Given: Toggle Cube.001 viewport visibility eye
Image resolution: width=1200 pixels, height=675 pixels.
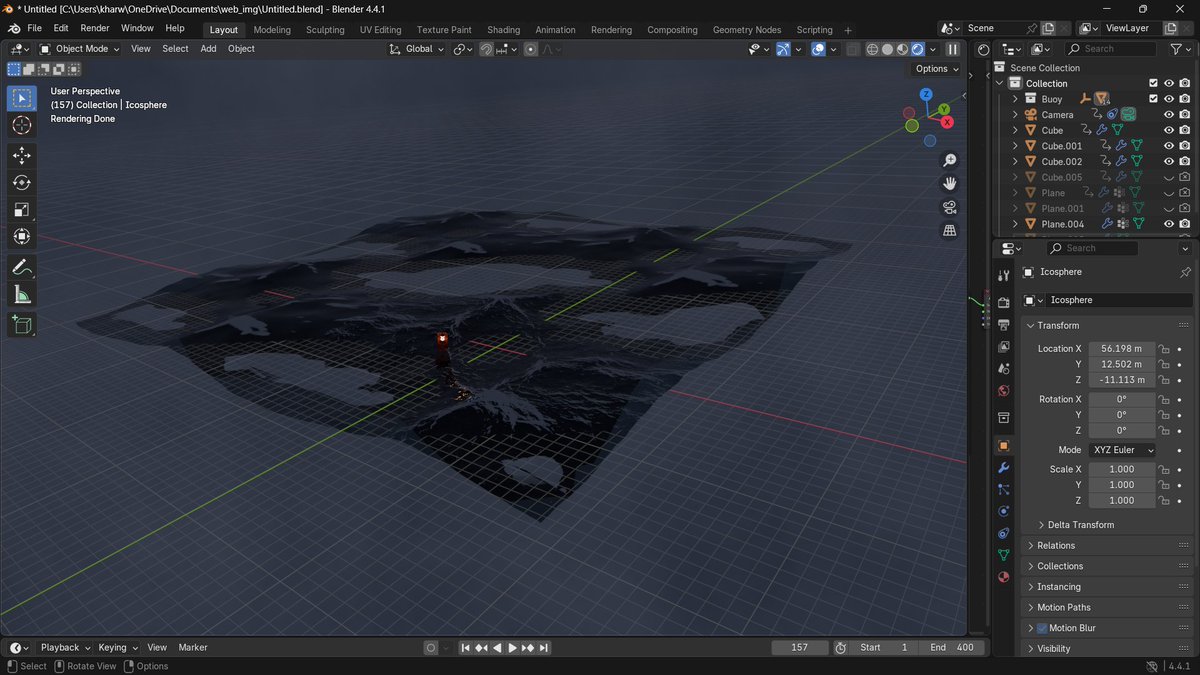Looking at the screenshot, I should 1168,146.
